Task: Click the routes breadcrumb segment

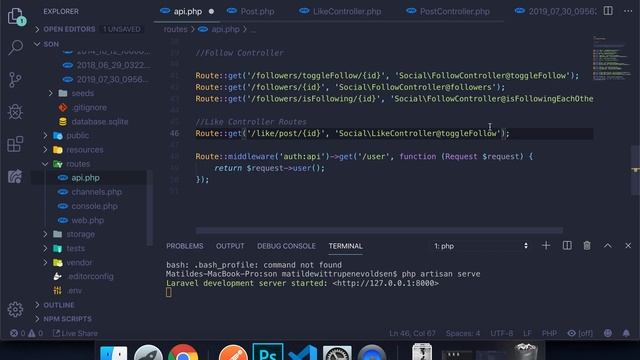Action: point(176,29)
